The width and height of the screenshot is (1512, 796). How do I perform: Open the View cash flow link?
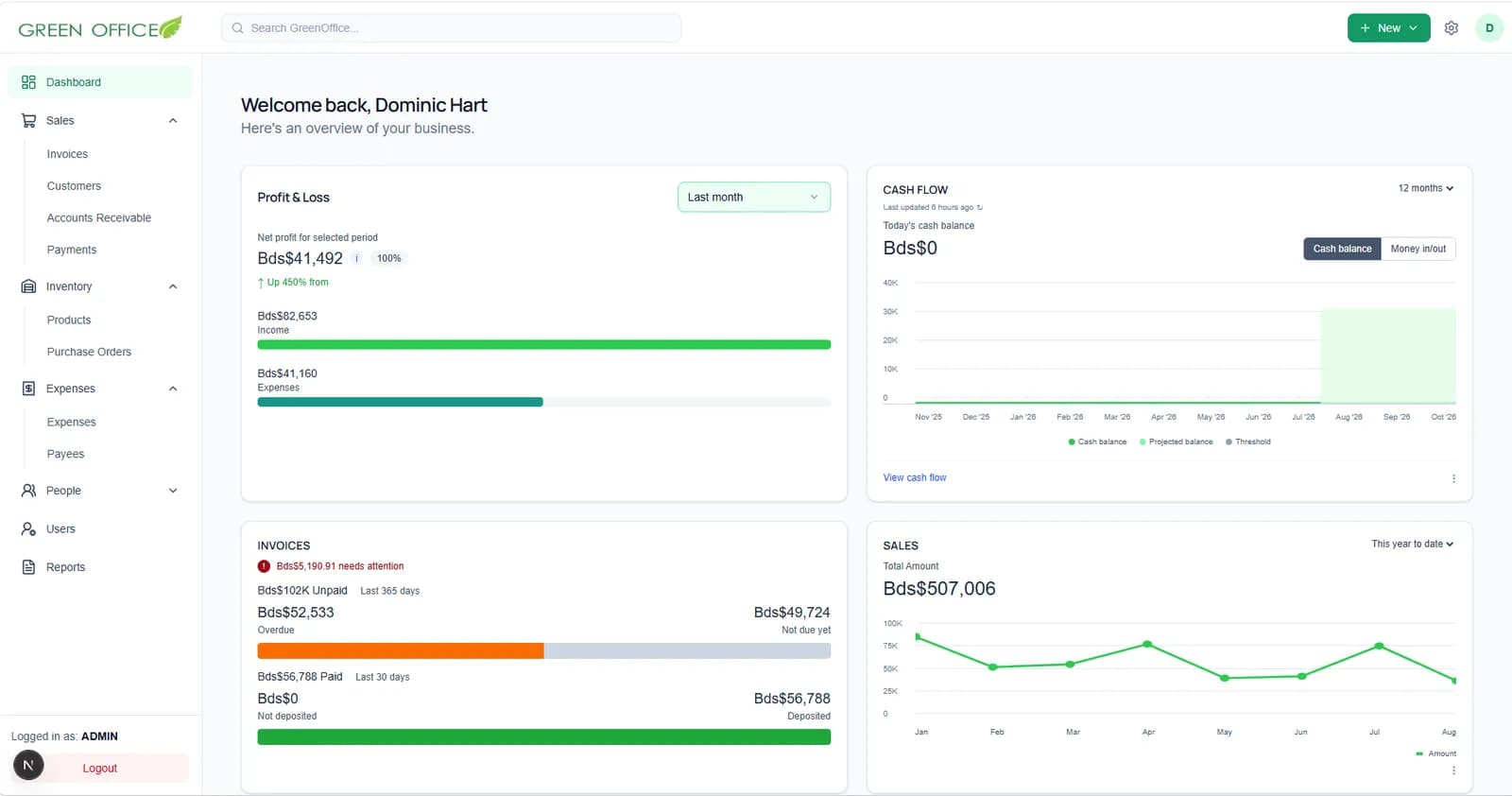coord(914,477)
